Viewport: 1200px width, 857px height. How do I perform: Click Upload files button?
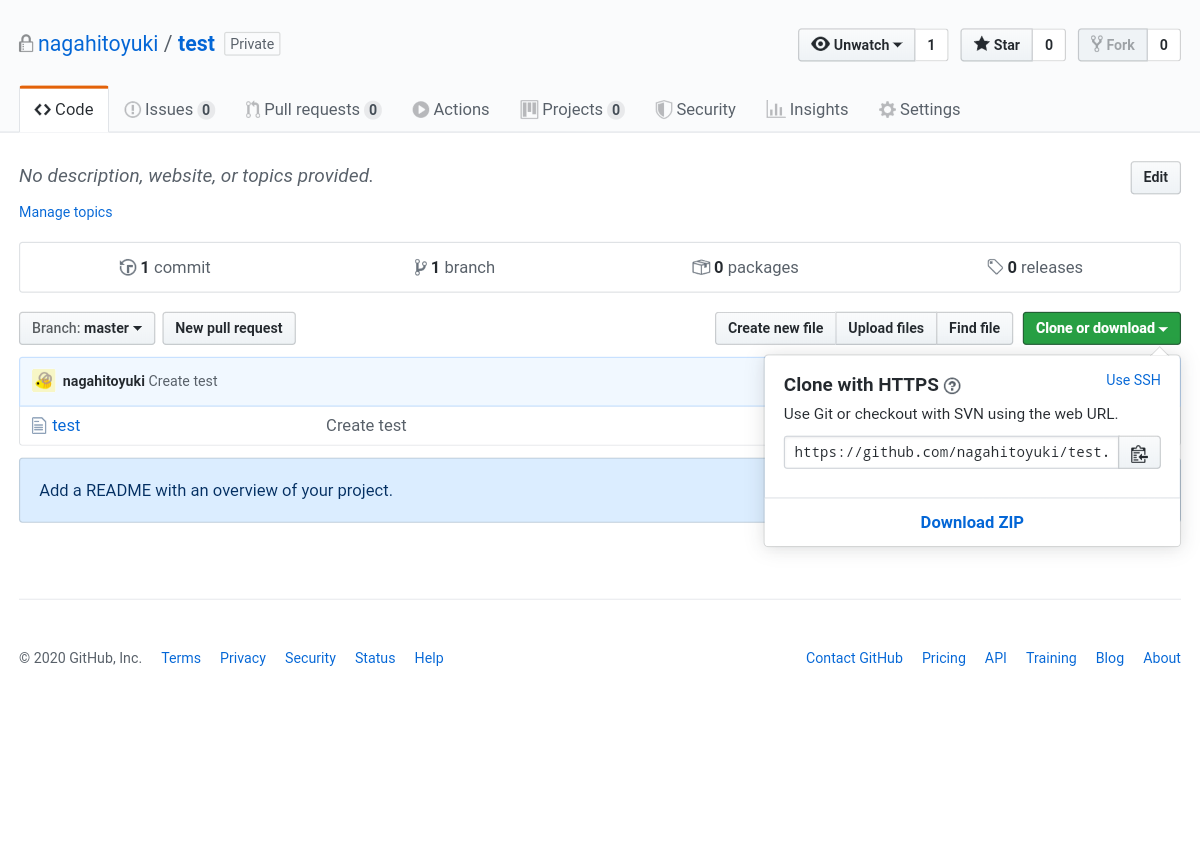pyautogui.click(x=886, y=328)
